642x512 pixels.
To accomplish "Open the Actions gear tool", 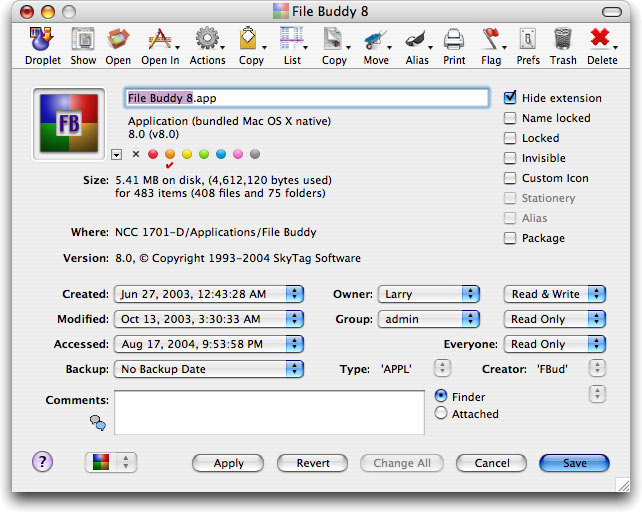I will [x=207, y=39].
